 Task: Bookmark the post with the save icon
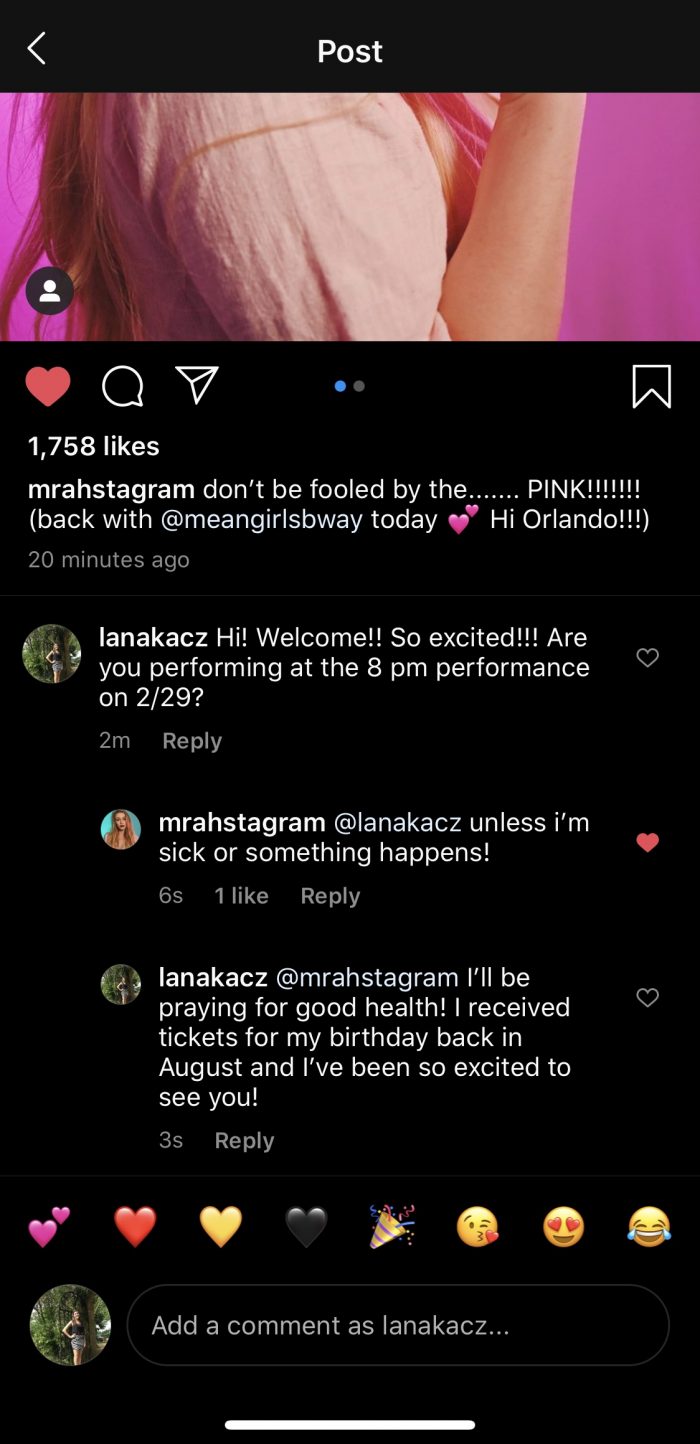[x=651, y=387]
